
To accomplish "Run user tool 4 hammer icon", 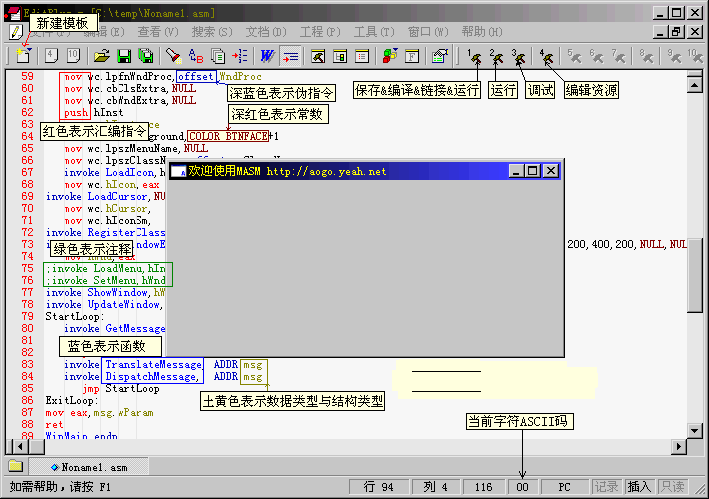I will coord(547,56).
